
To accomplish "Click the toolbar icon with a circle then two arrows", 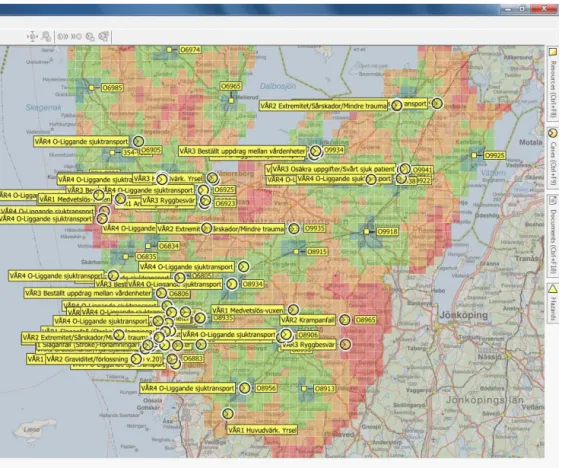I will pyautogui.click(x=63, y=37).
